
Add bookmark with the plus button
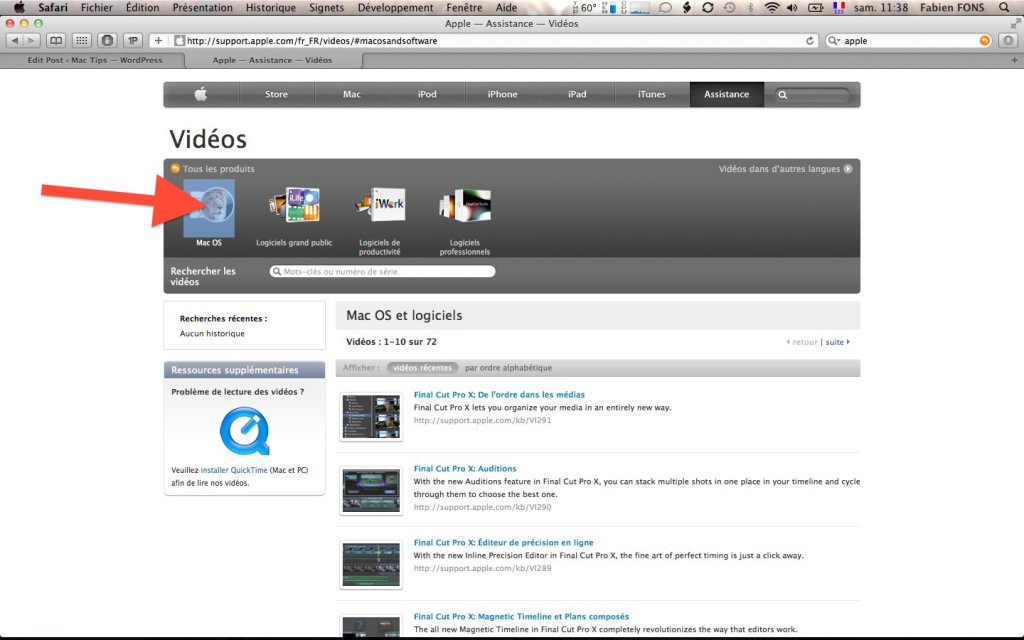coord(158,40)
